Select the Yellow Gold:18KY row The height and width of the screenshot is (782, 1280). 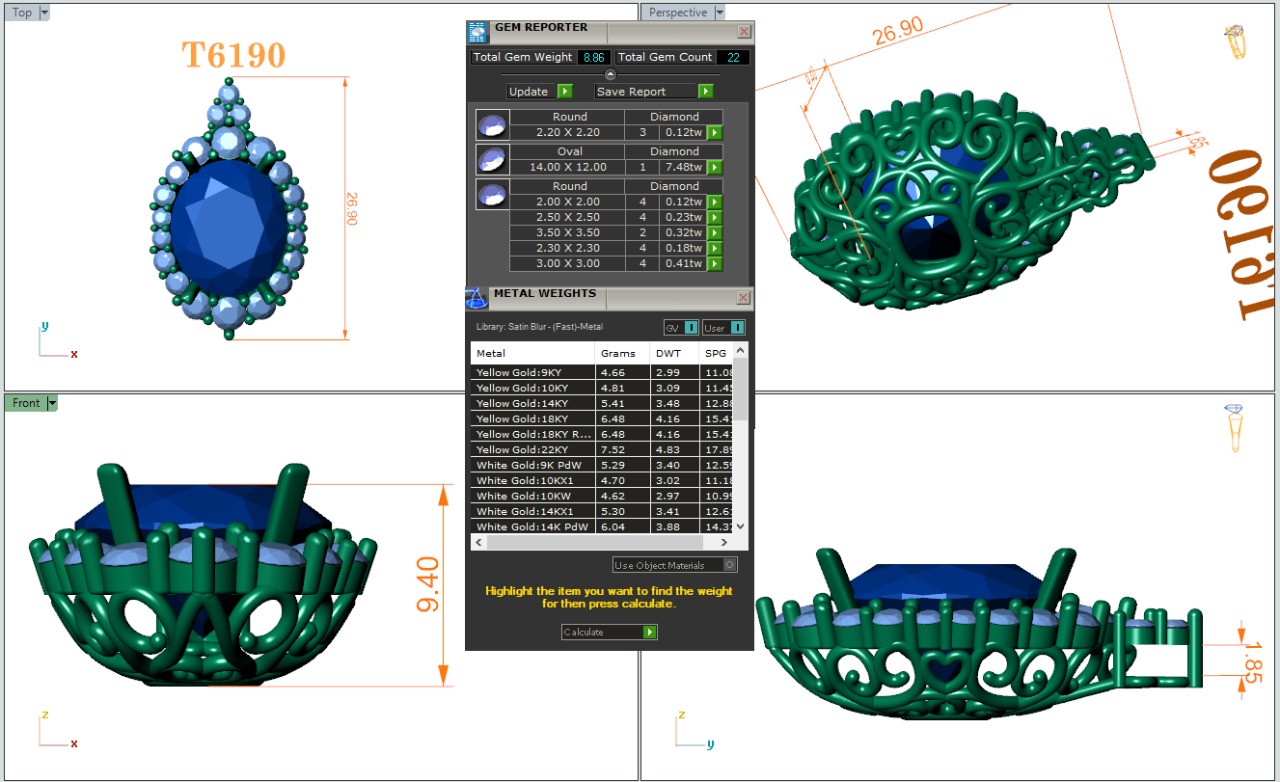tap(532, 419)
